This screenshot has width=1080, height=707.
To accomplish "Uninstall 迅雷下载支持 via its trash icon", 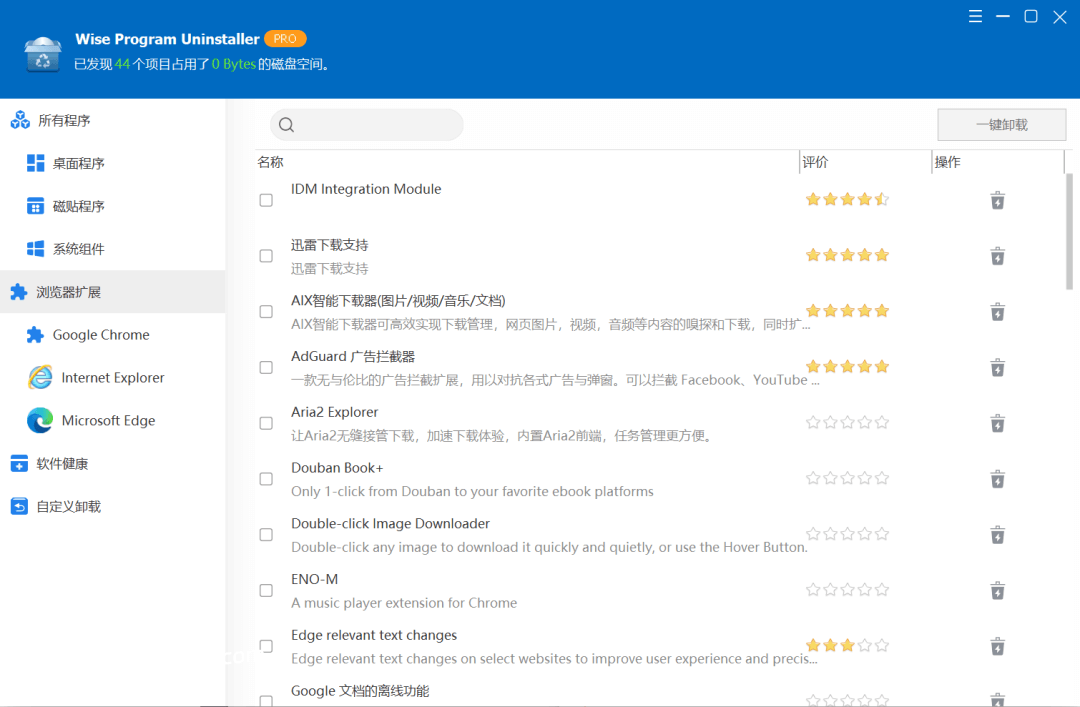I will click(x=997, y=255).
